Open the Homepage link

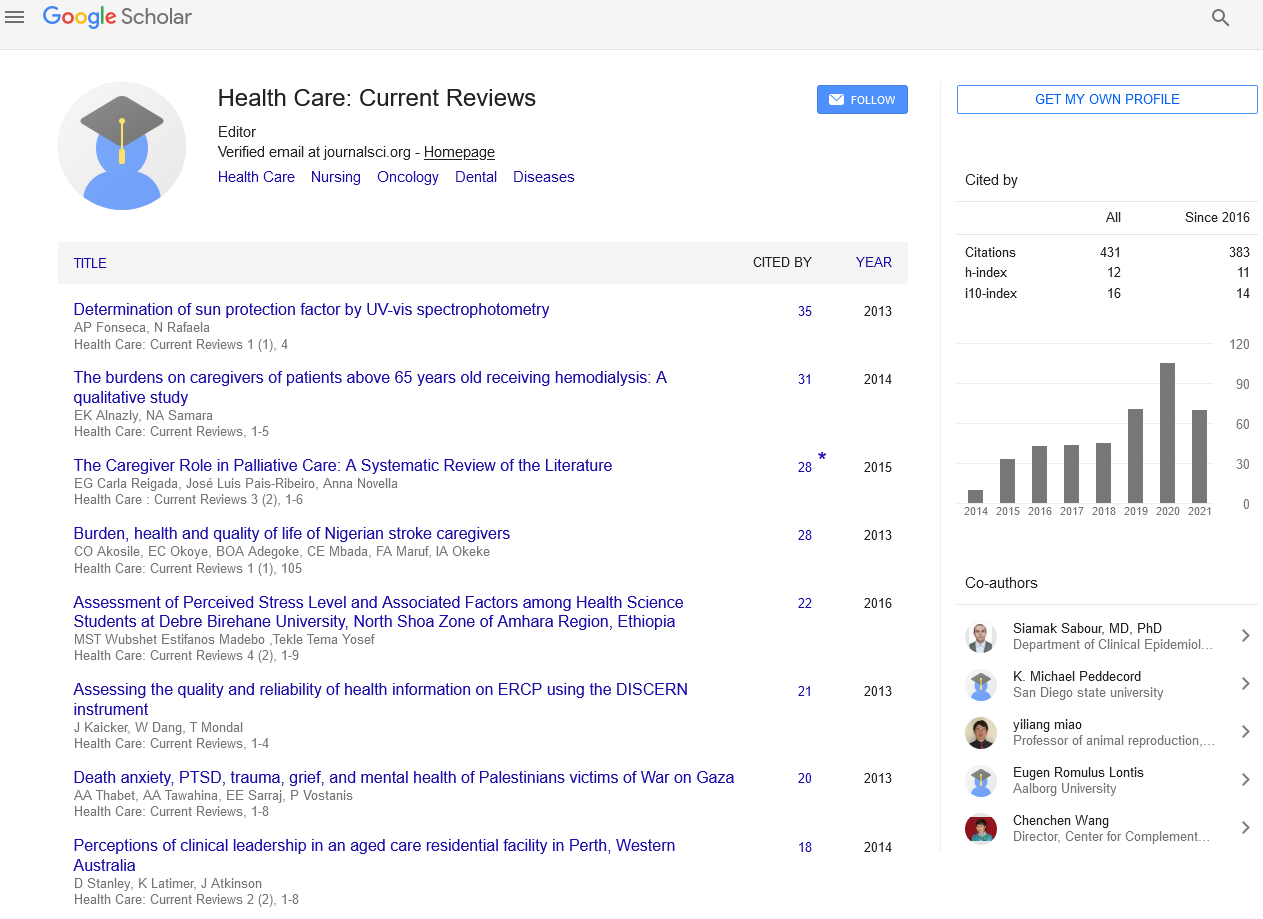pos(459,152)
